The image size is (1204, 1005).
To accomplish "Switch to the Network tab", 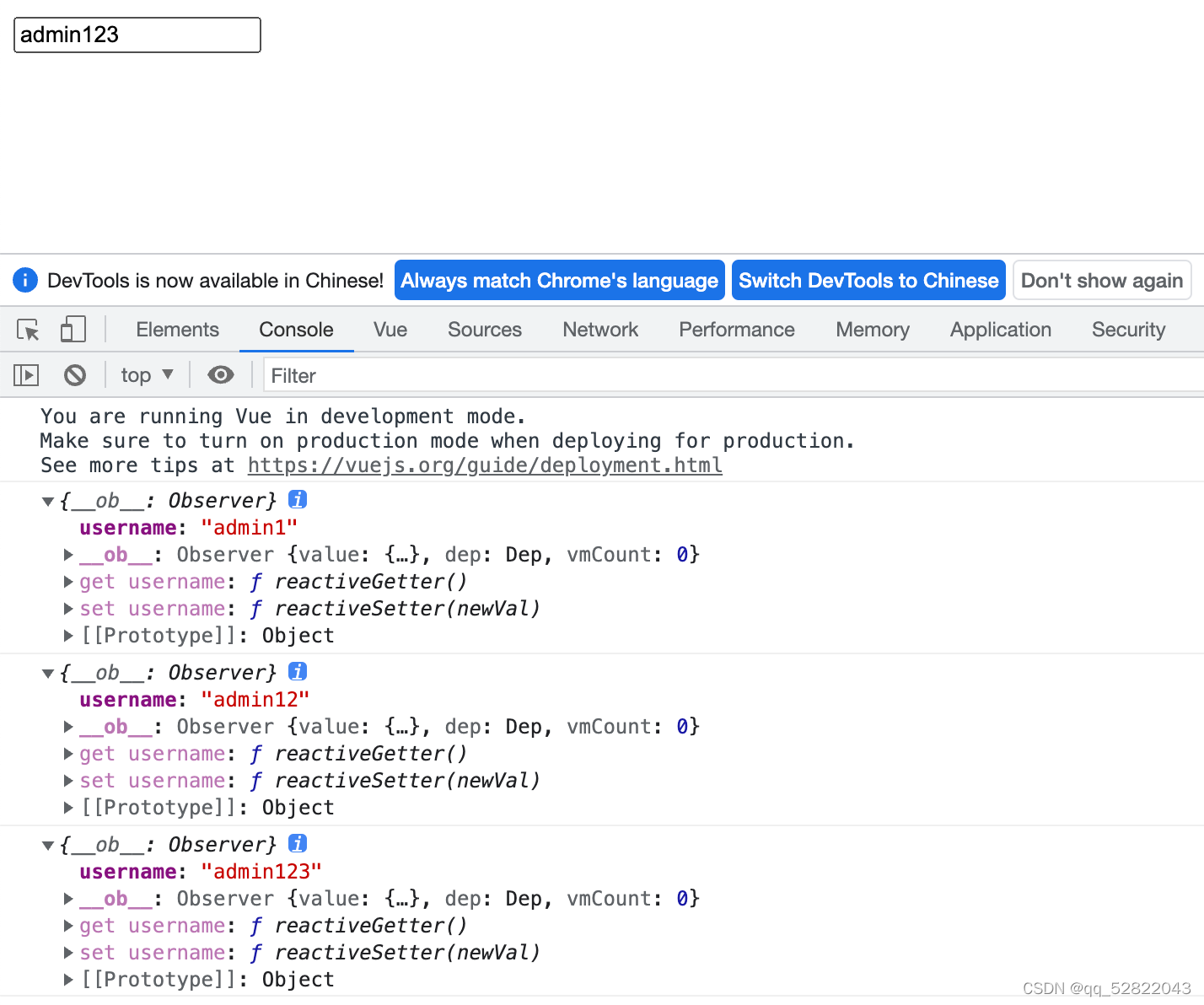I will (599, 330).
